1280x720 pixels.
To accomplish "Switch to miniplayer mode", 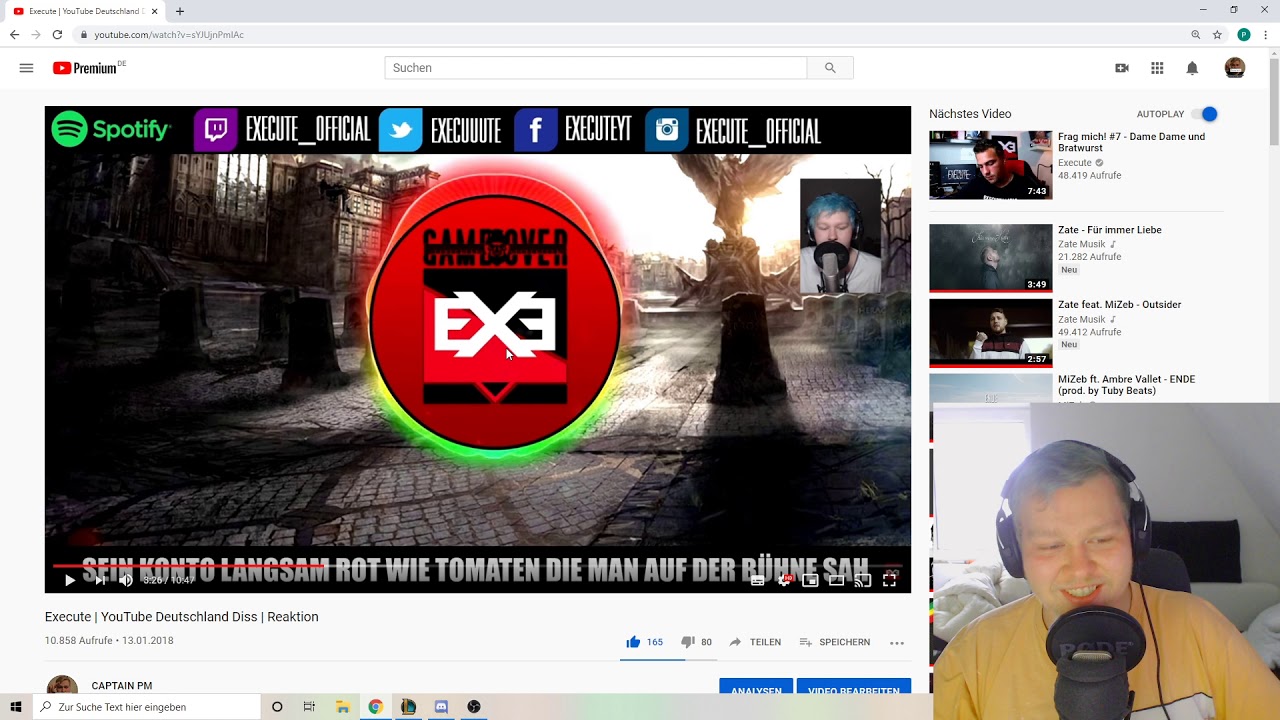I will pyautogui.click(x=810, y=580).
